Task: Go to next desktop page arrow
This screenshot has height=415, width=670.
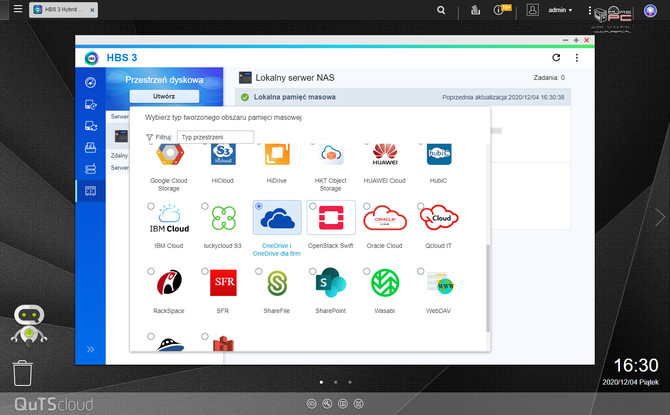Action: coord(660,217)
